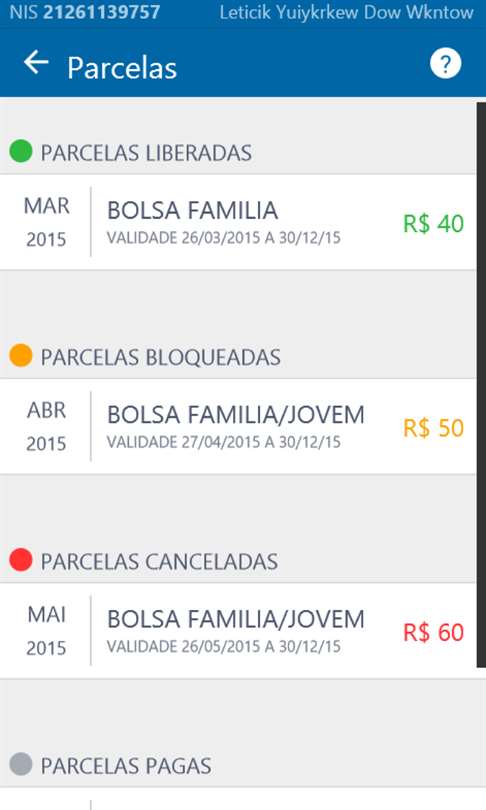486x810 pixels.
Task: Click the vertical scrollbar on the right
Action: [x=481, y=385]
